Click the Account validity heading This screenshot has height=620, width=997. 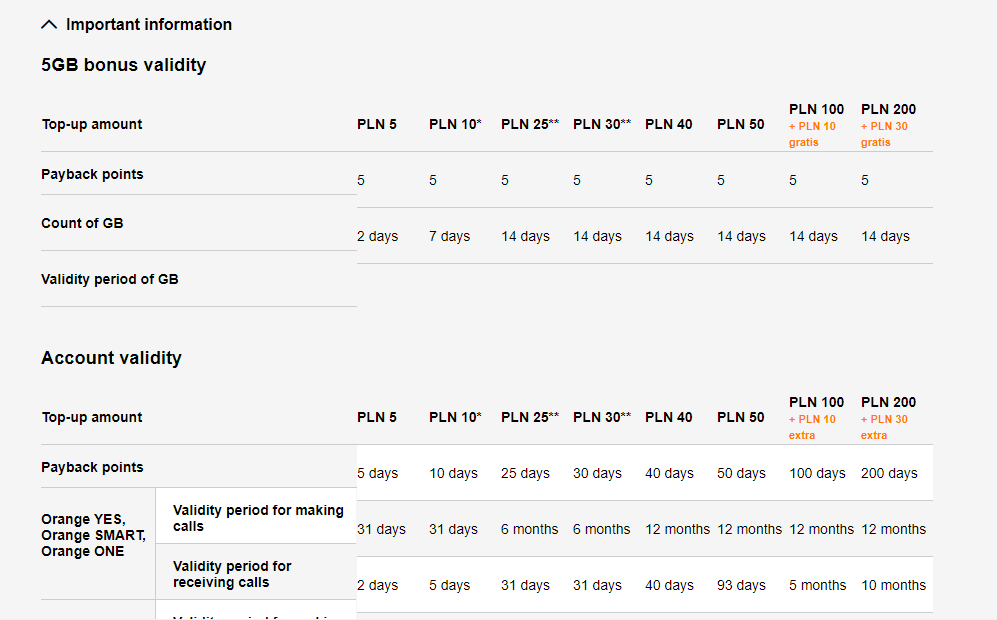coord(111,358)
